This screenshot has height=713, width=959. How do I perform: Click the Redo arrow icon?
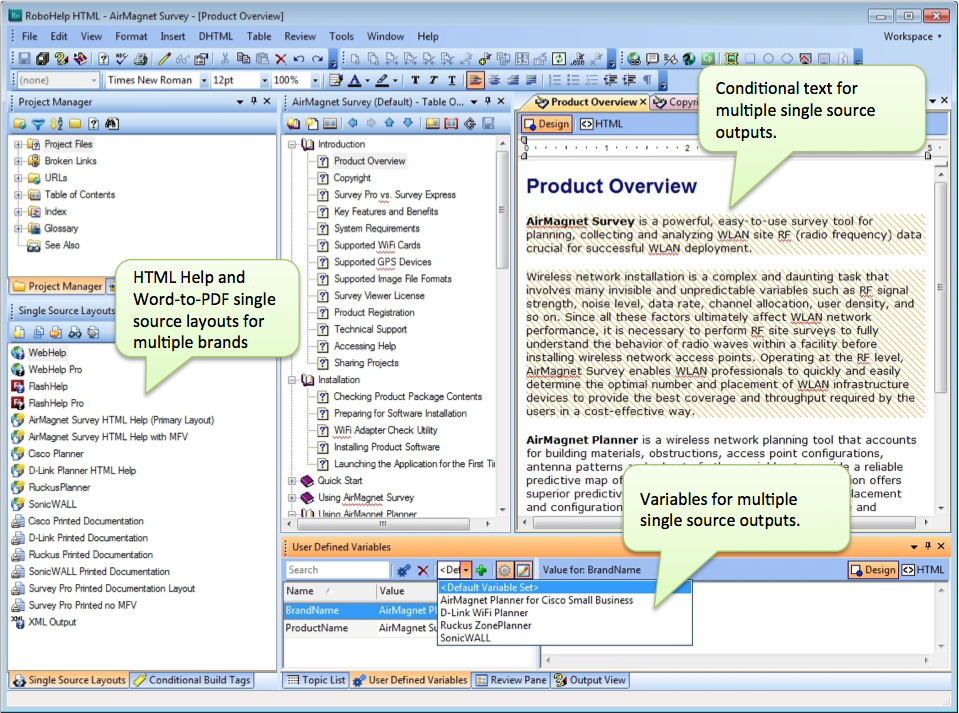(x=317, y=59)
